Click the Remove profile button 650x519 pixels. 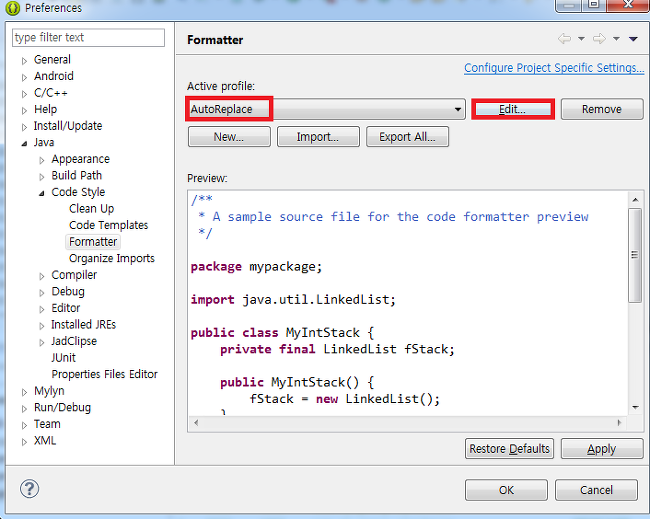tap(602, 109)
